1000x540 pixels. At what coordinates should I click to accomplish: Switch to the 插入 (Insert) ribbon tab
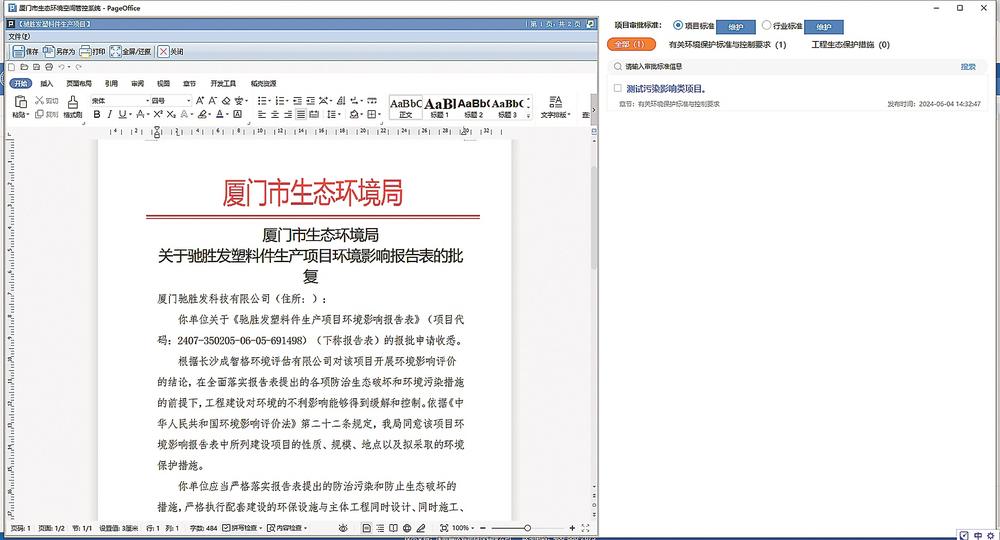click(x=47, y=84)
